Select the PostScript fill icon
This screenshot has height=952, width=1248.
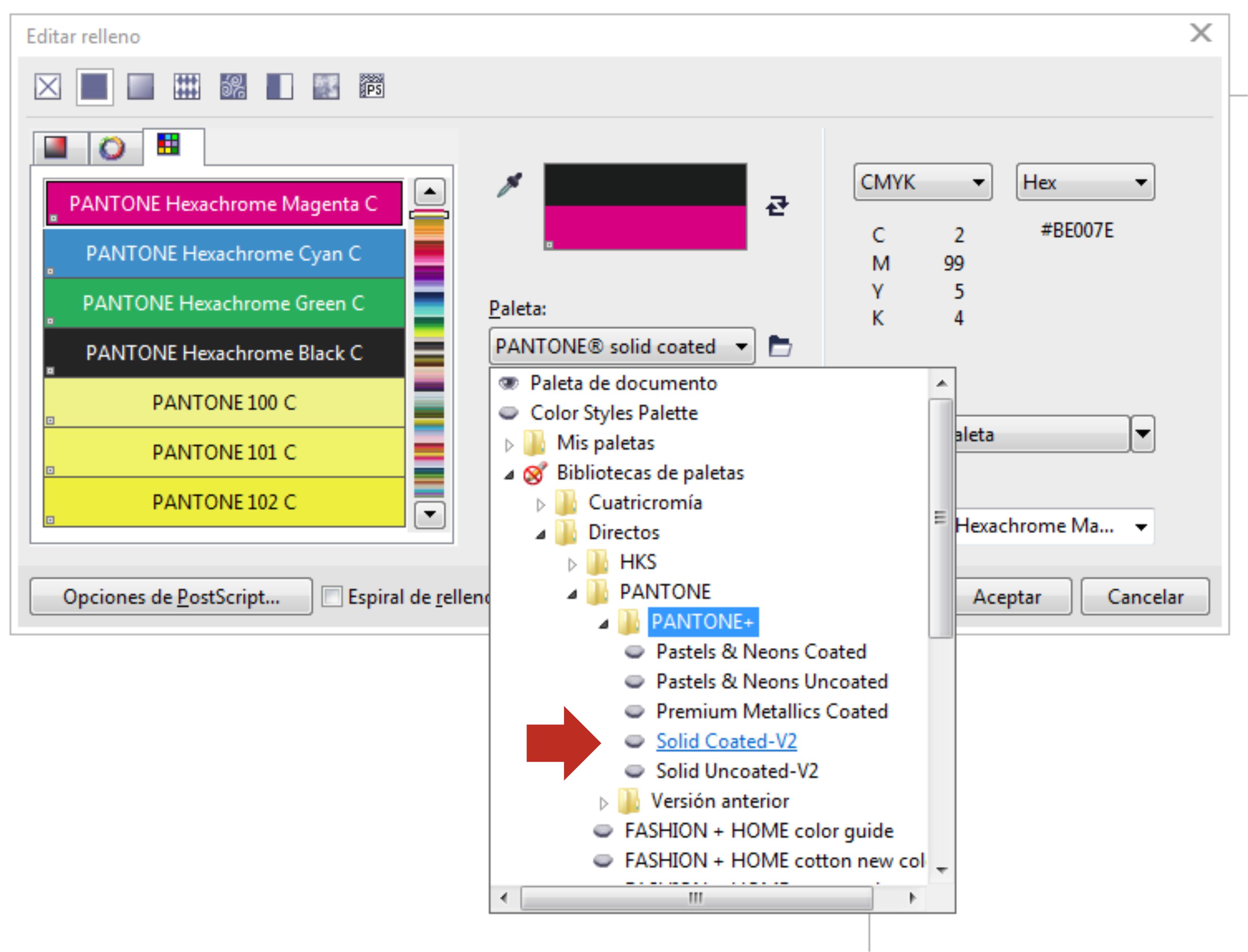pos(372,87)
